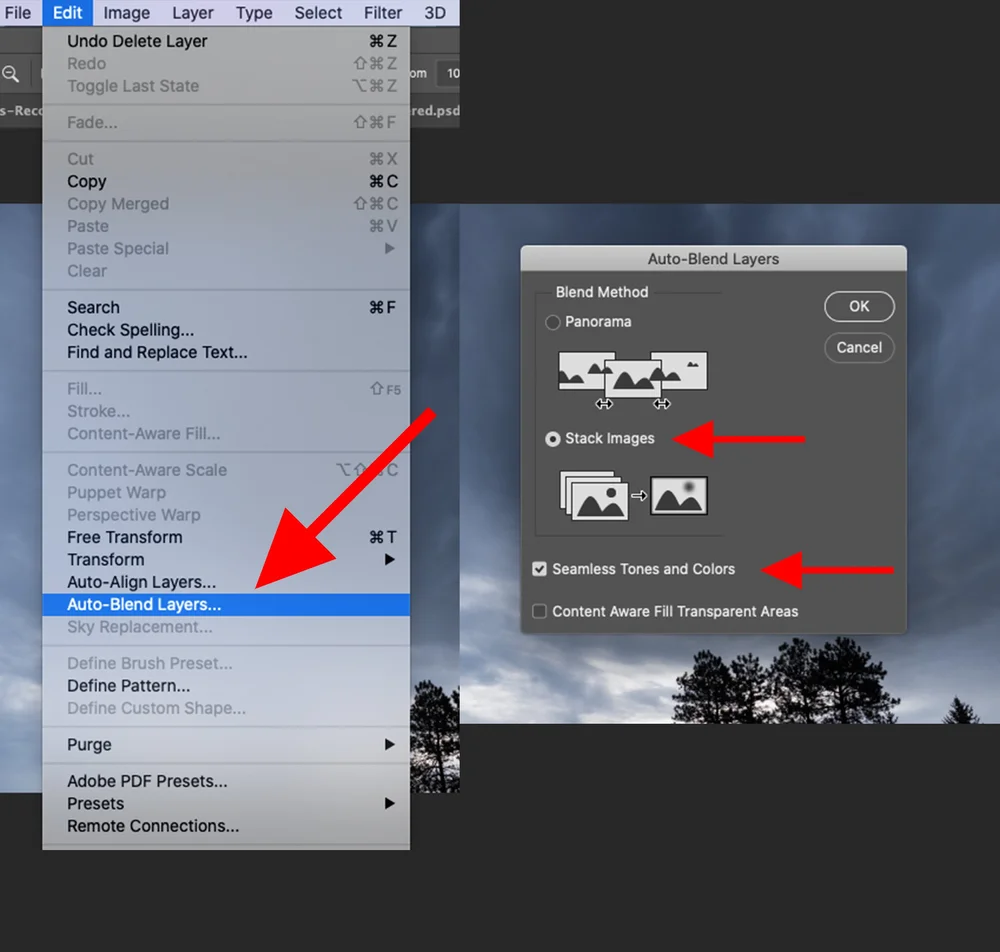This screenshot has height=952, width=1000.
Task: Disable Seamless Tones and Colors
Action: (x=539, y=567)
